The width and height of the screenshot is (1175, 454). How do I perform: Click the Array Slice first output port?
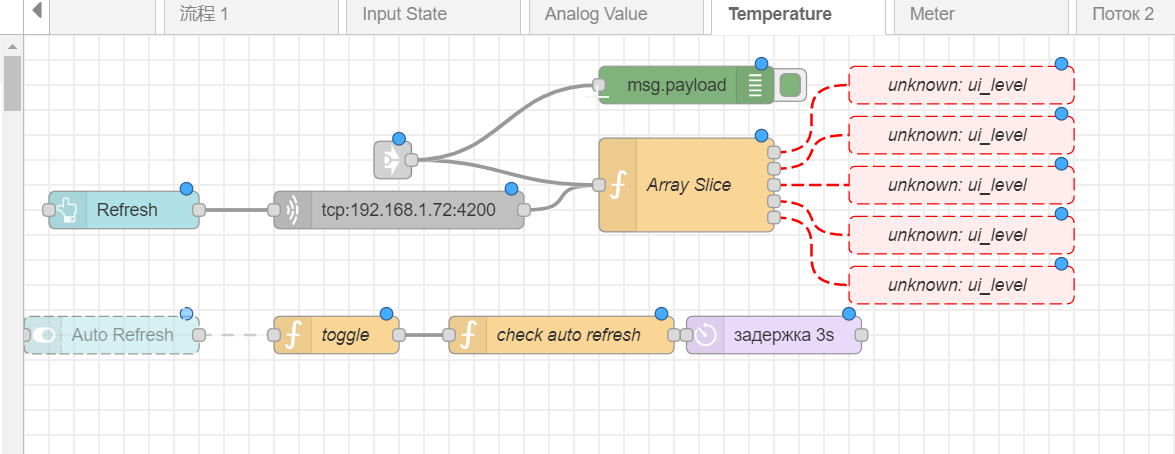point(774,153)
